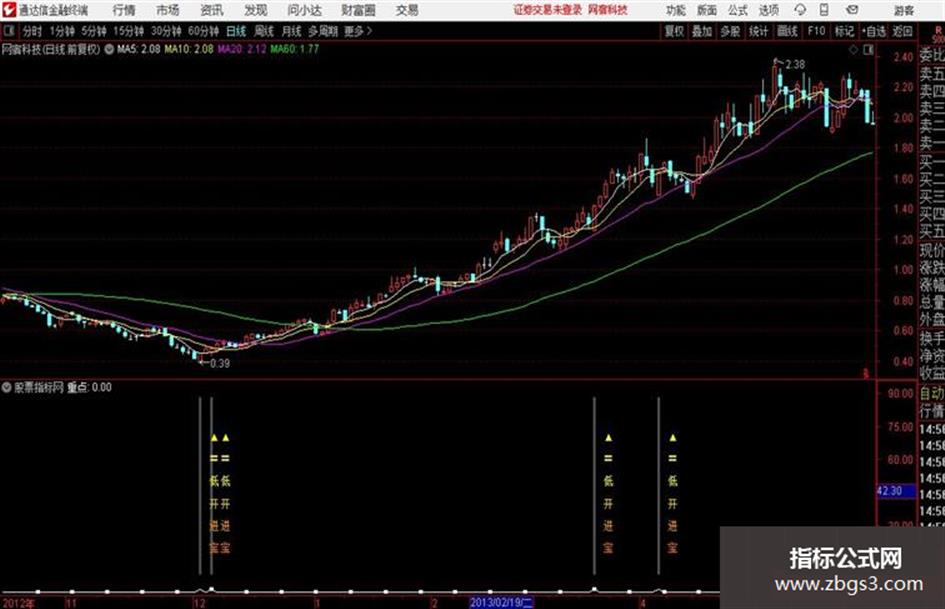Open the 公式 menu

[738, 10]
